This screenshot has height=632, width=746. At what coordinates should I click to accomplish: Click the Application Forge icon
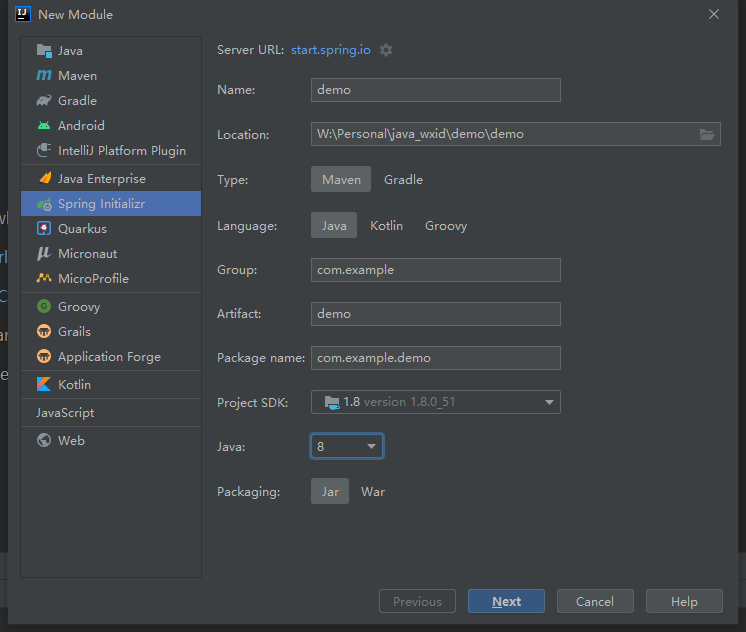44,356
